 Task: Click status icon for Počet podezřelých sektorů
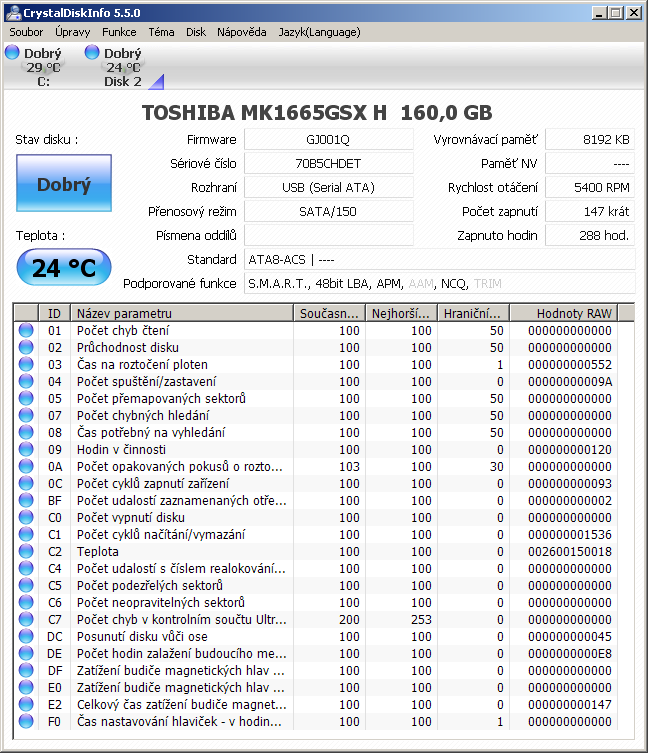[x=26, y=585]
